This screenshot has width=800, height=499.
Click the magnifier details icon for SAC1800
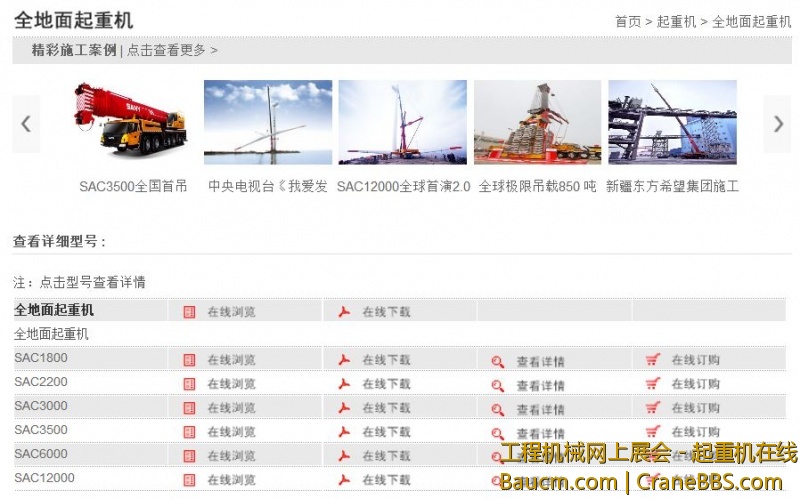pyautogui.click(x=498, y=362)
